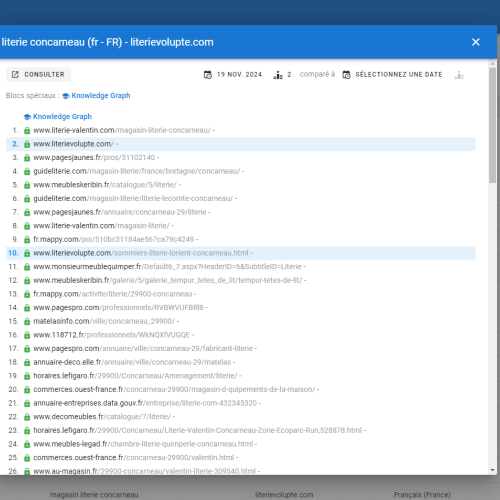This screenshot has width=500, height=500.
Task: Click the ranking podium icon beside 2
Action: tap(278, 75)
